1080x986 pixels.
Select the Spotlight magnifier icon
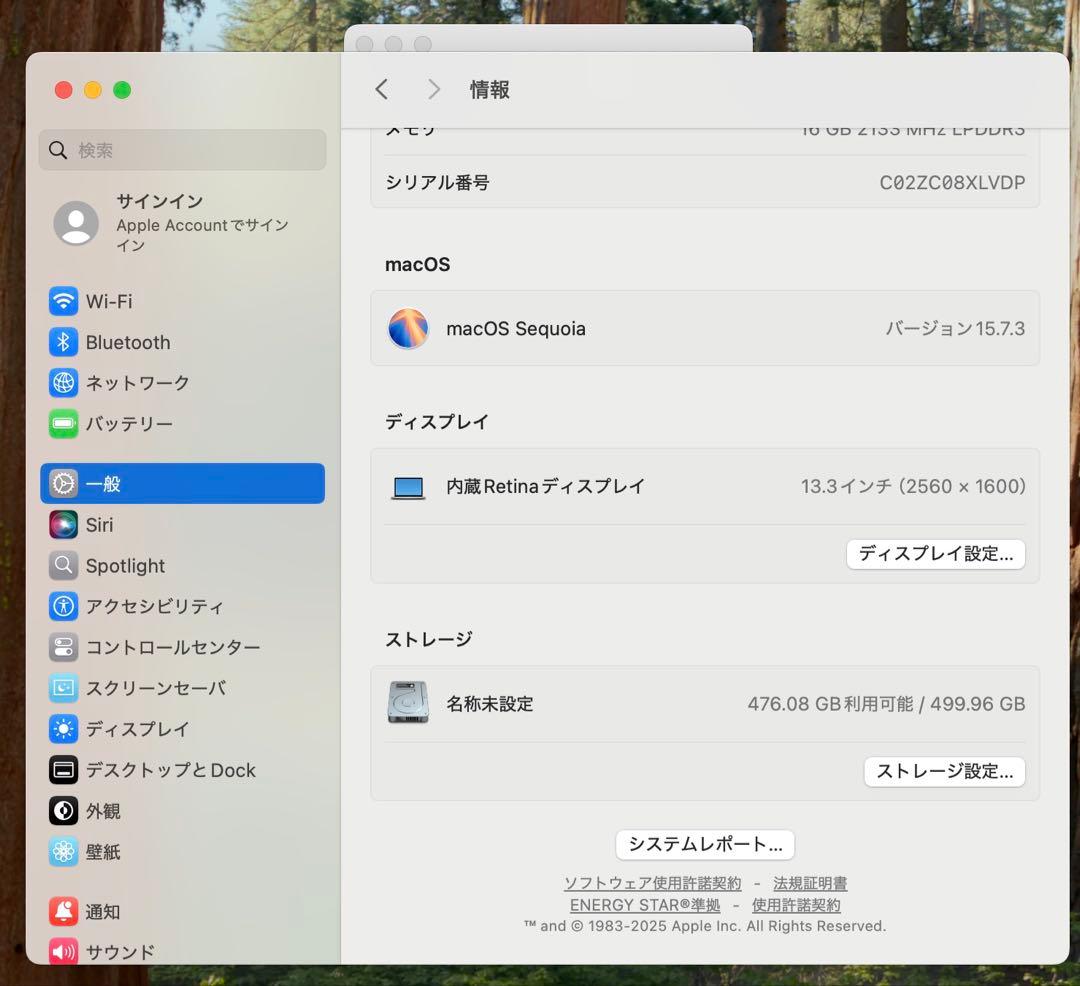[63, 565]
